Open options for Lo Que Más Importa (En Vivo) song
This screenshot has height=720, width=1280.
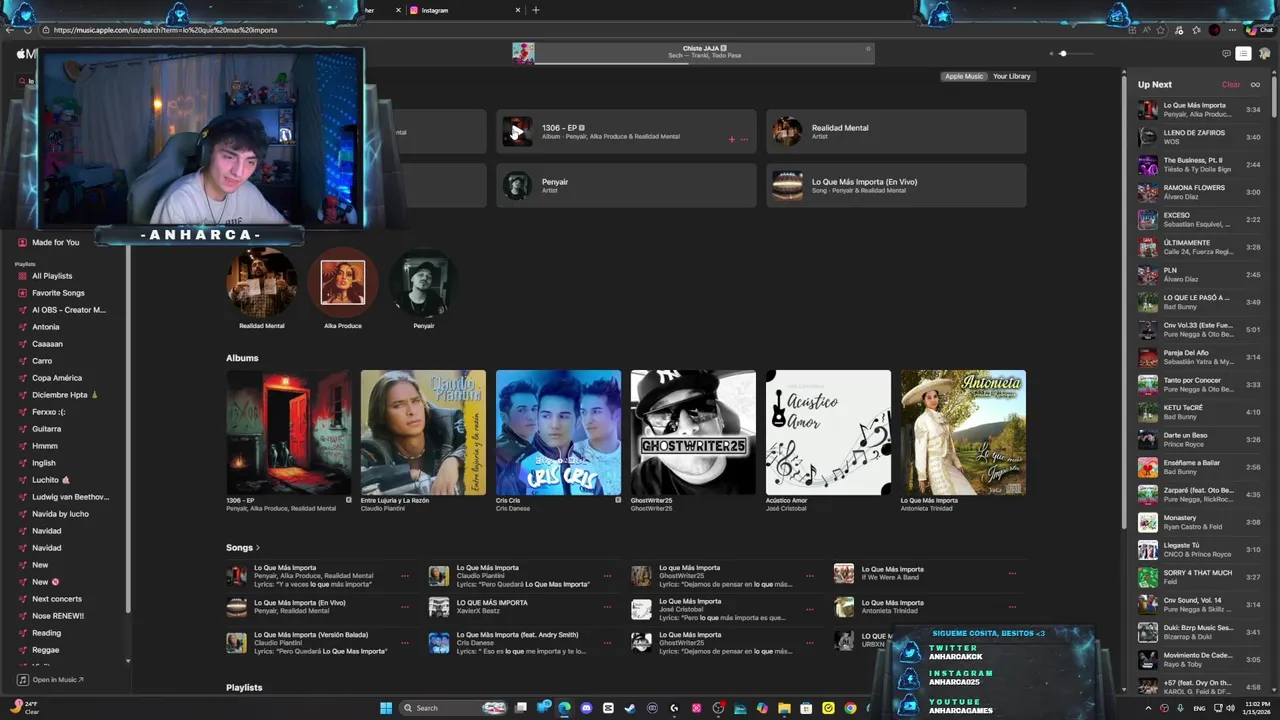(405, 607)
